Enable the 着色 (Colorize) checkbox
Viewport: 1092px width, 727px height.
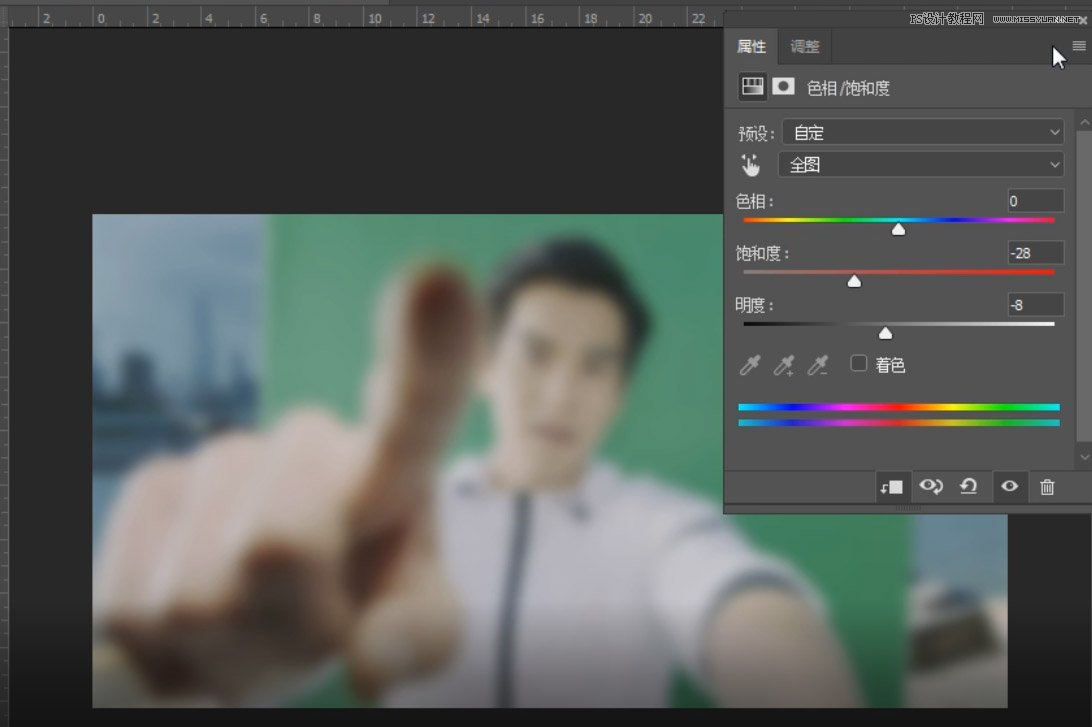click(858, 364)
